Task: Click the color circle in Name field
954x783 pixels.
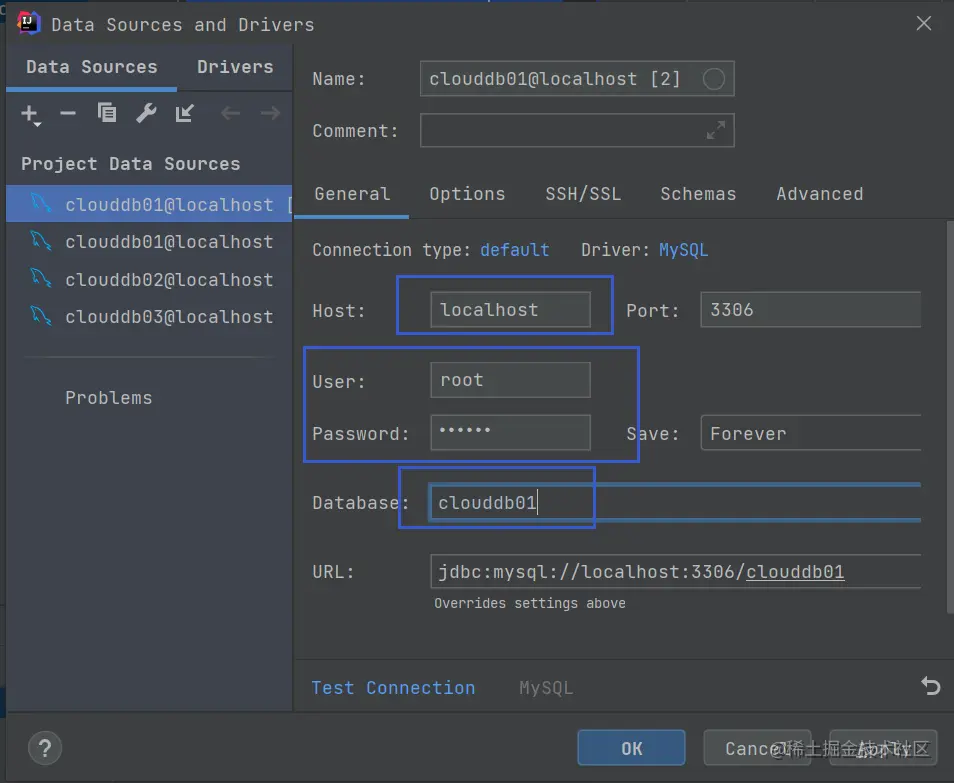Action: [713, 78]
